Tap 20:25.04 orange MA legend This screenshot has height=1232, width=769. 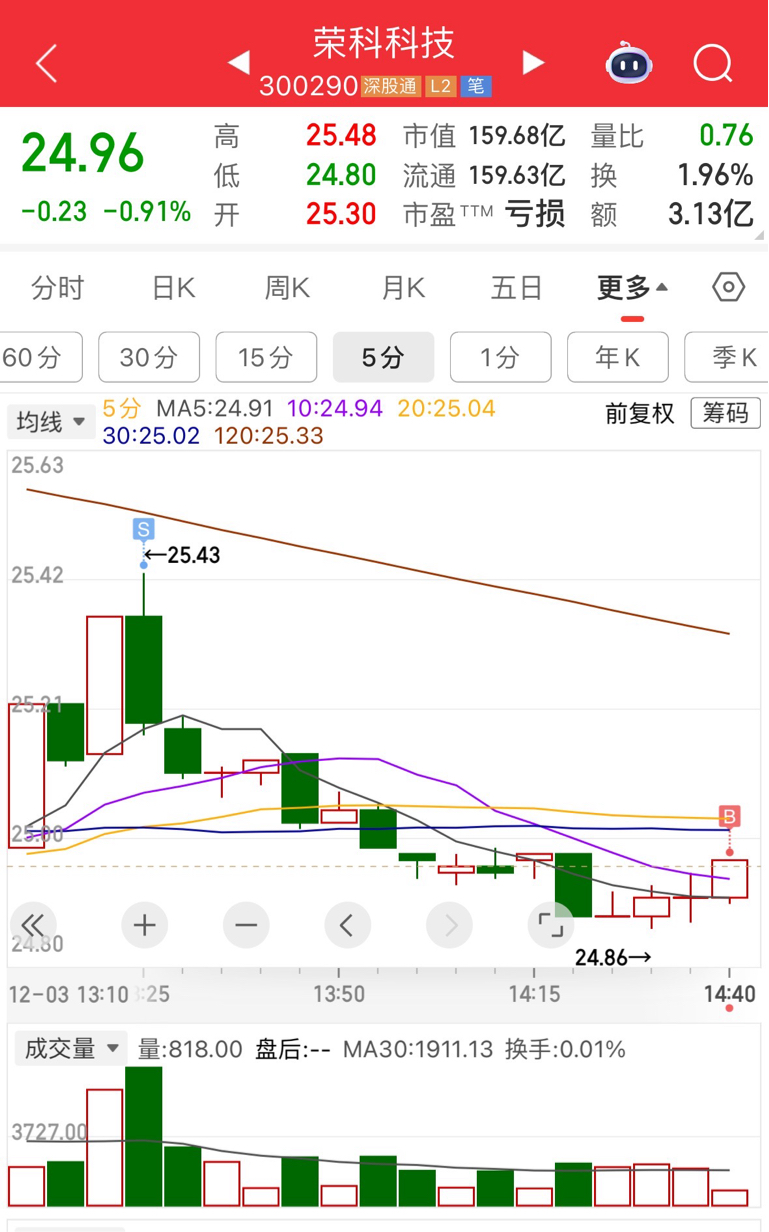tap(446, 409)
